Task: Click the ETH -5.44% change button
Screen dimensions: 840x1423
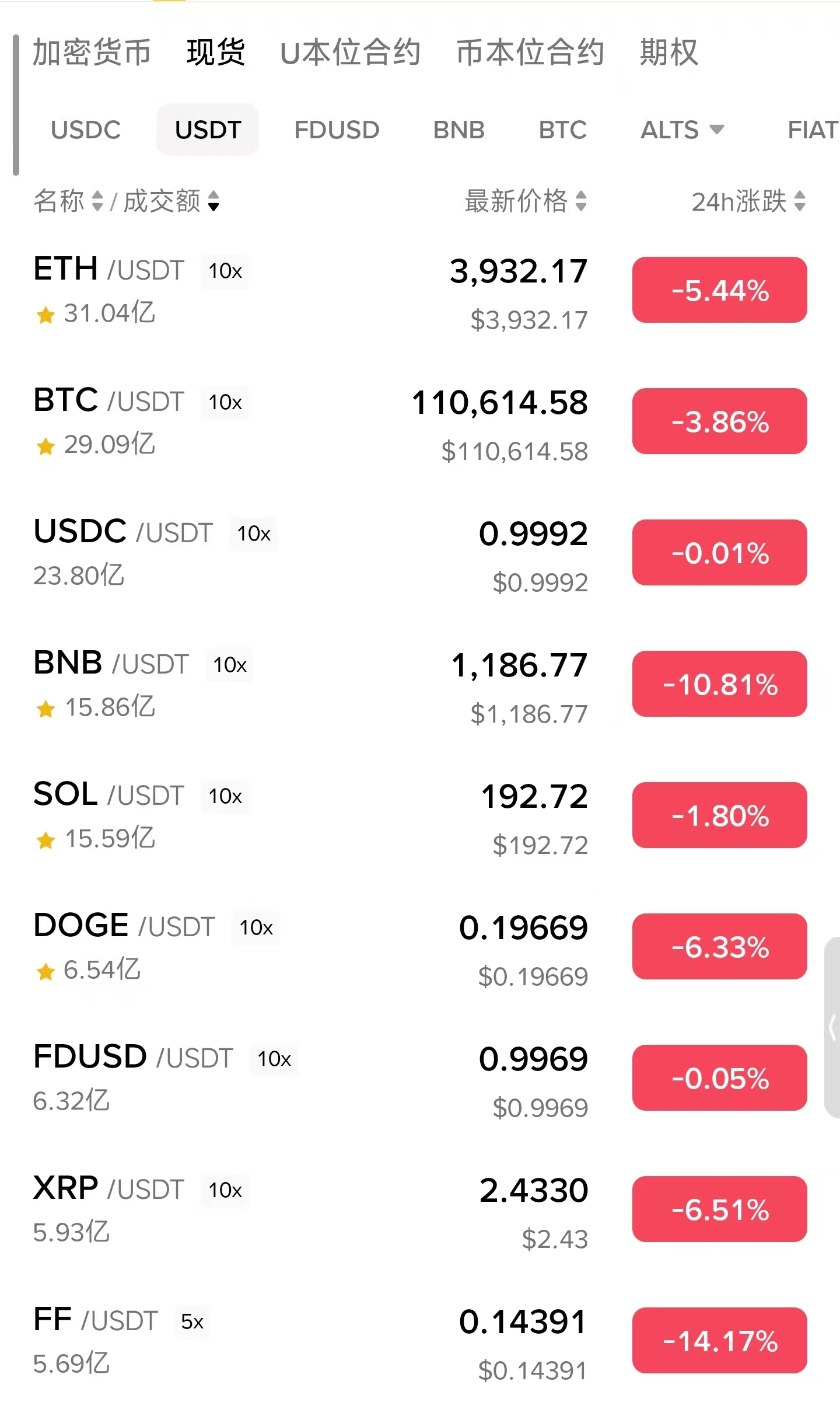Action: (x=719, y=290)
